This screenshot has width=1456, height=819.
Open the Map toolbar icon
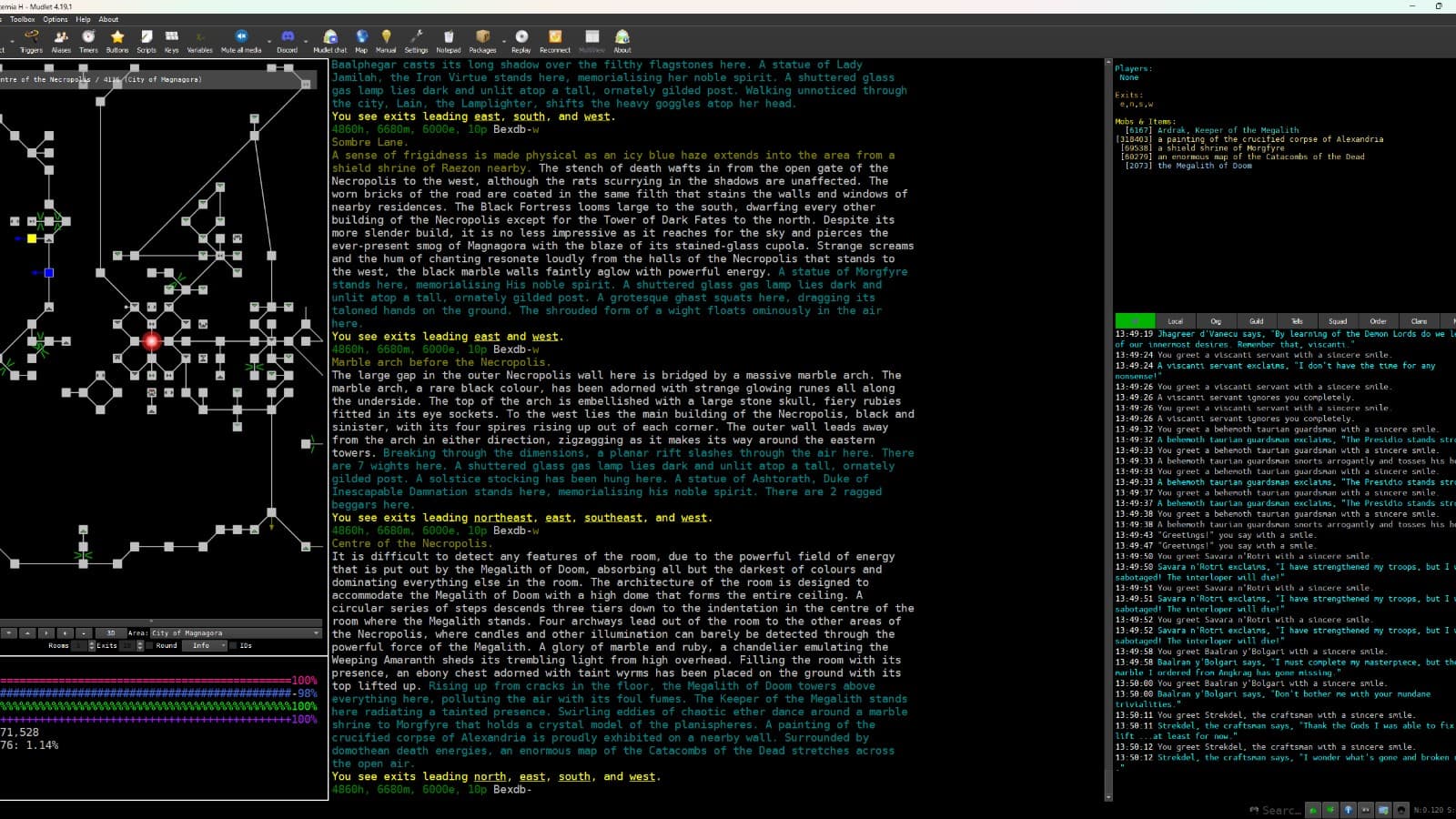coord(361,41)
